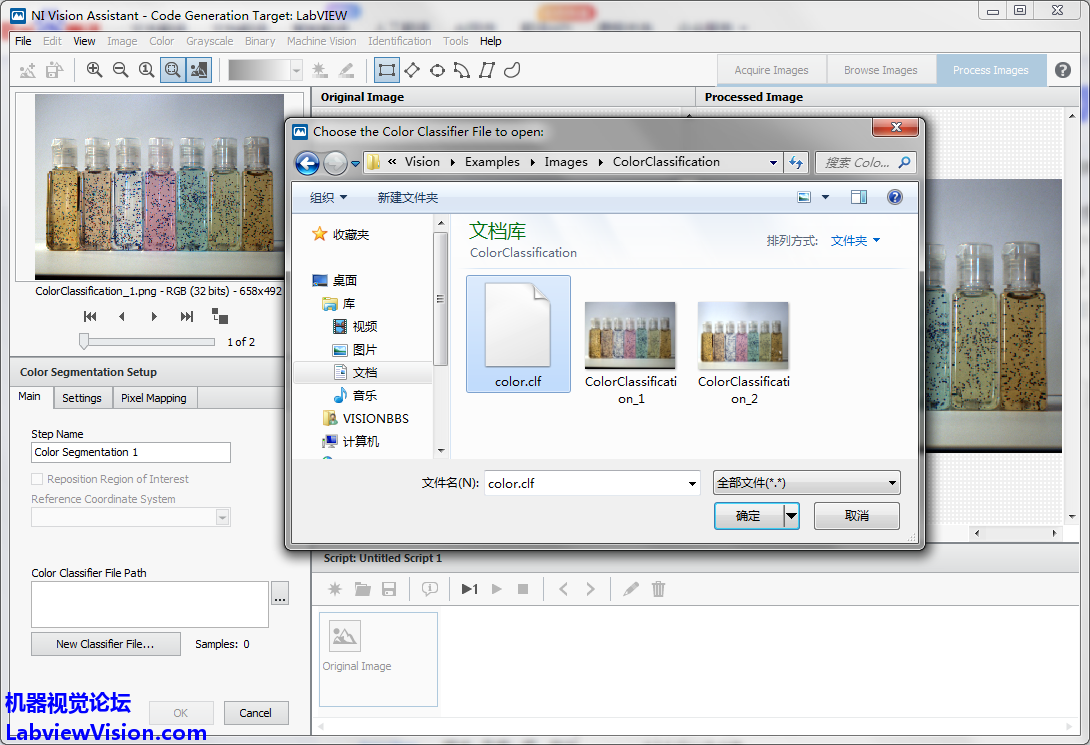Open the Help menu
Viewport: 1090px width, 745px height.
point(490,41)
